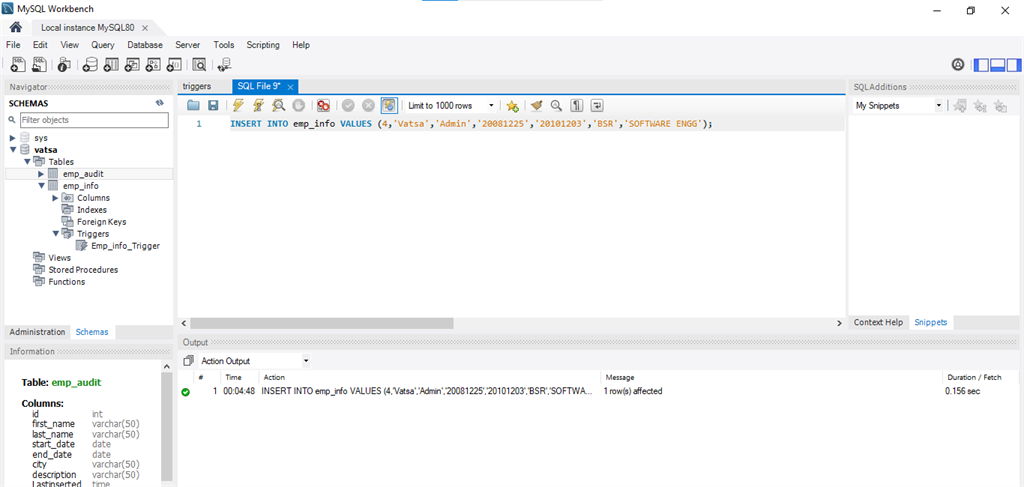Open Workbench home screen icon
1024x487 pixels.
click(x=16, y=27)
